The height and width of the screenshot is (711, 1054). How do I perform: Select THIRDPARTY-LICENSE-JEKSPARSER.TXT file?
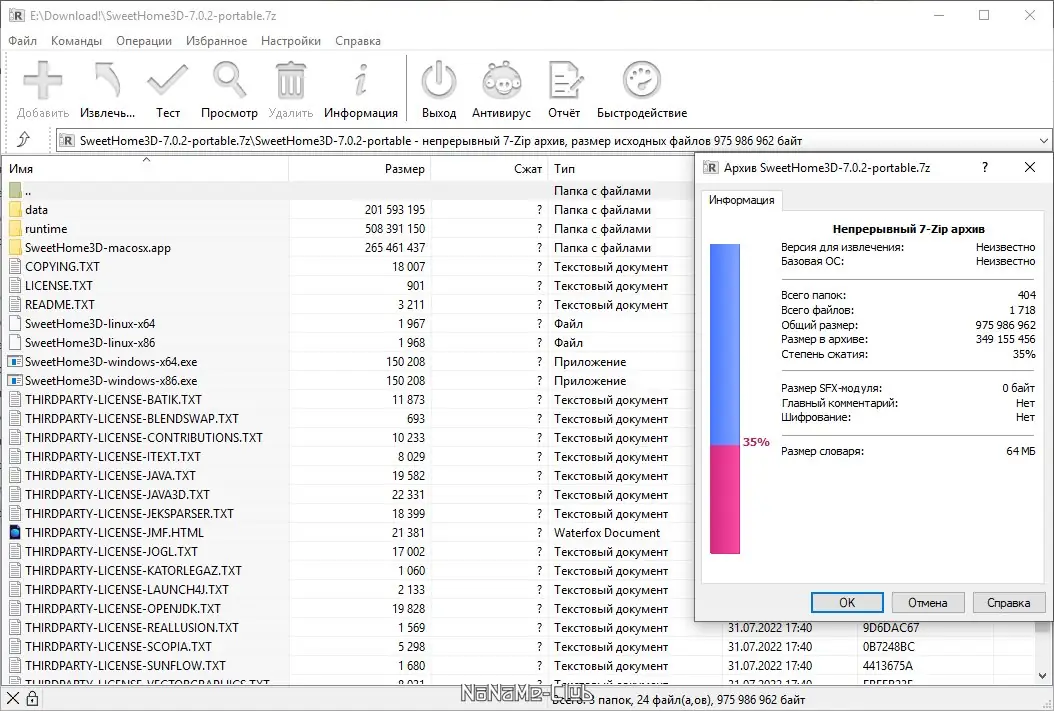[x=350, y=513]
